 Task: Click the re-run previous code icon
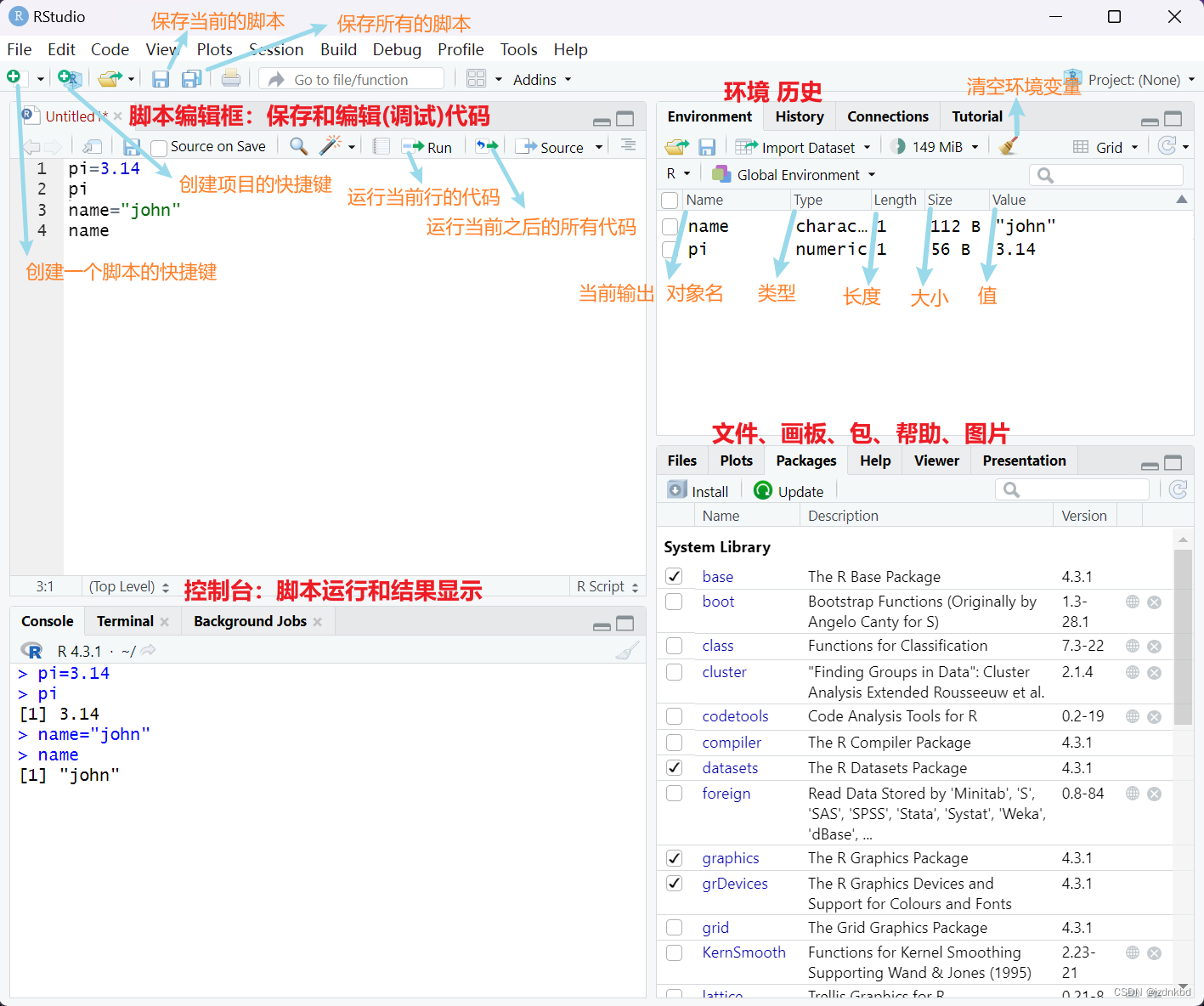point(487,146)
